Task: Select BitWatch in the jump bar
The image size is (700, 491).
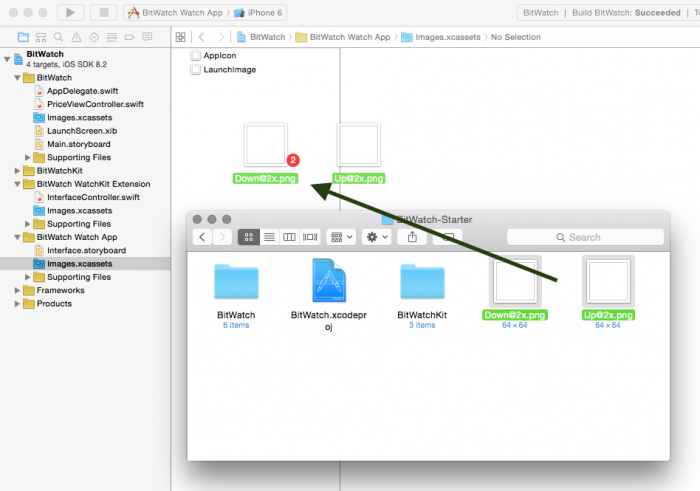Action: (261, 37)
